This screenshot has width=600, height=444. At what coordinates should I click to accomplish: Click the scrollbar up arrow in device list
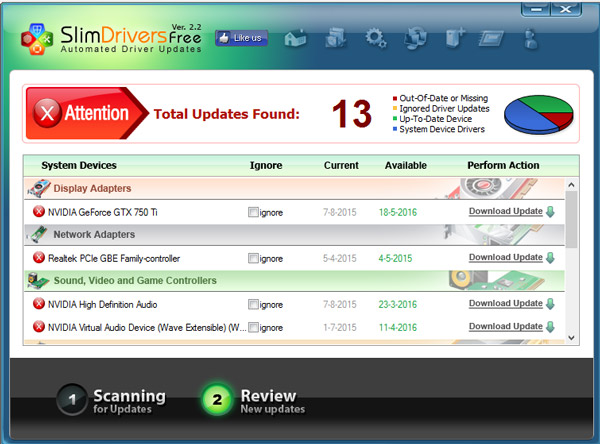(x=572, y=185)
